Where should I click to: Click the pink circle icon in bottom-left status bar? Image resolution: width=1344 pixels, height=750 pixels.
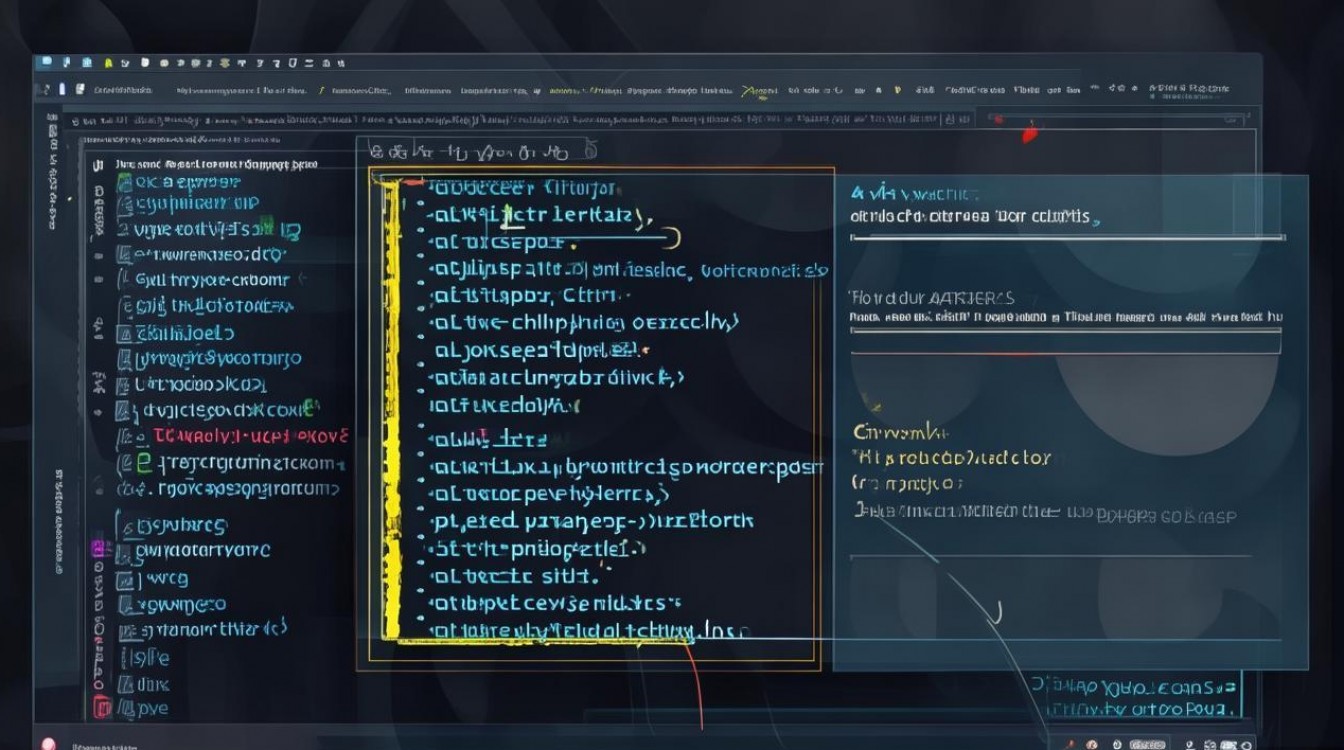click(46, 743)
